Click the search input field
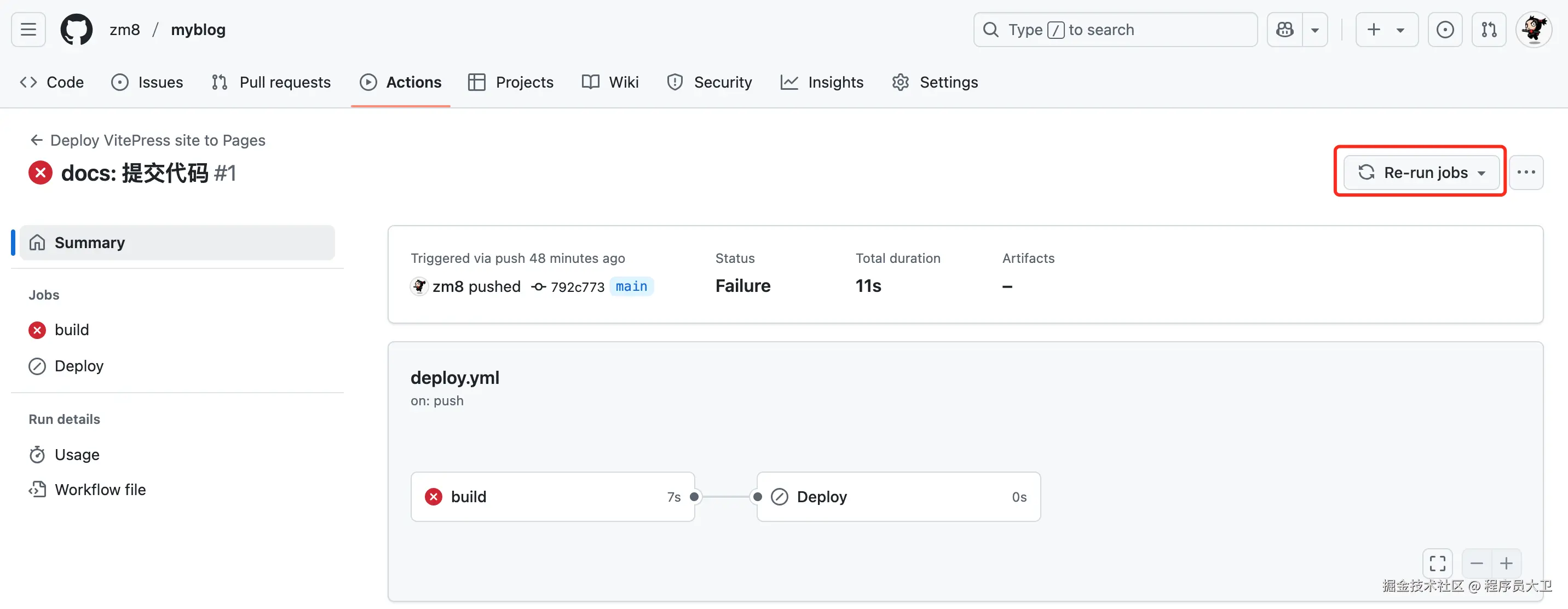This screenshot has height=609, width=1568. [1114, 29]
